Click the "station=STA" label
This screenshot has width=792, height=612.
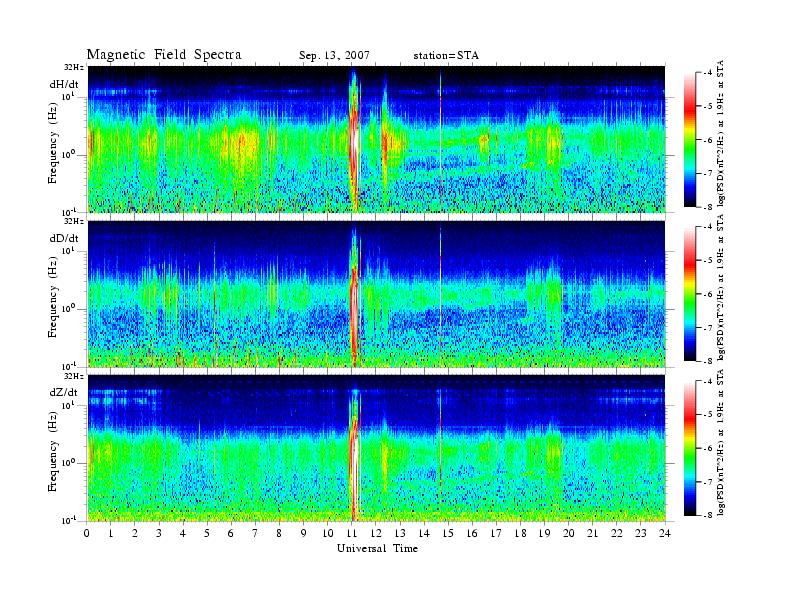pyautogui.click(x=446, y=56)
